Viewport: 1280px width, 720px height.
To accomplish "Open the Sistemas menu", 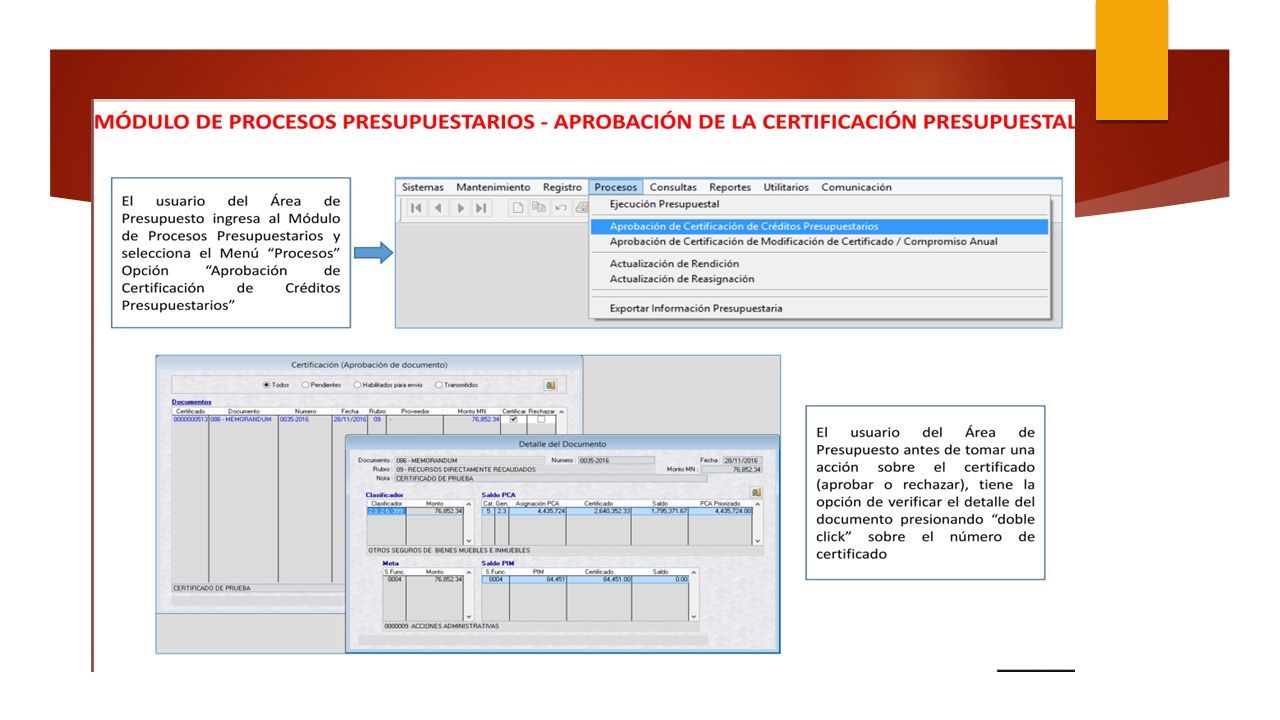I will pos(423,187).
